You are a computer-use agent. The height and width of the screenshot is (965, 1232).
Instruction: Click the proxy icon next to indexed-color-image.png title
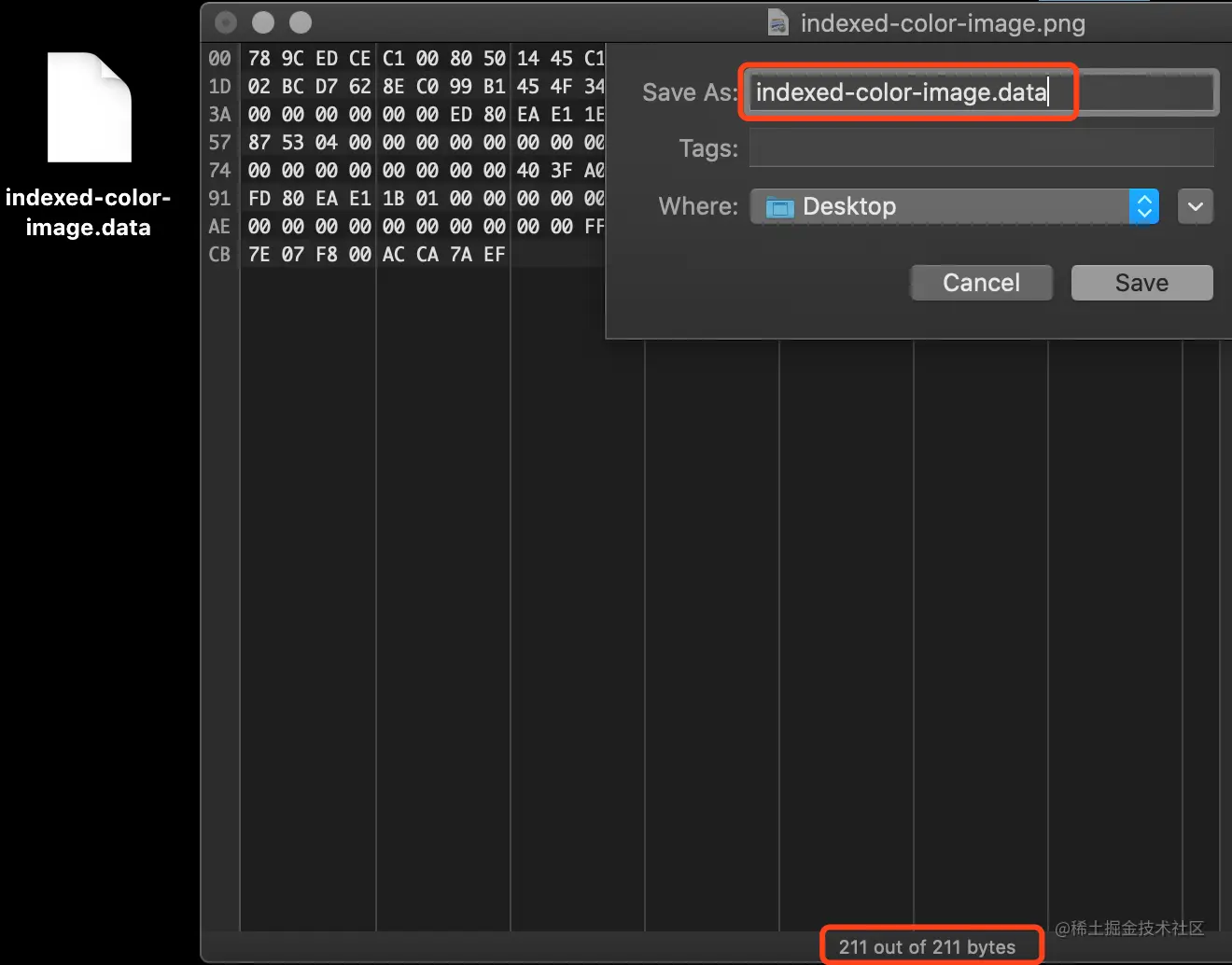point(778,22)
